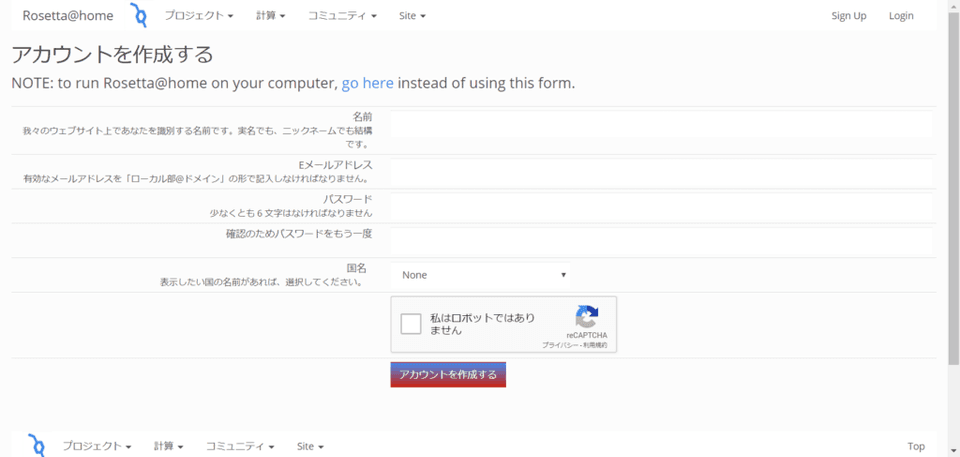Click the Sign Up link
This screenshot has width=960, height=457.
click(x=848, y=16)
